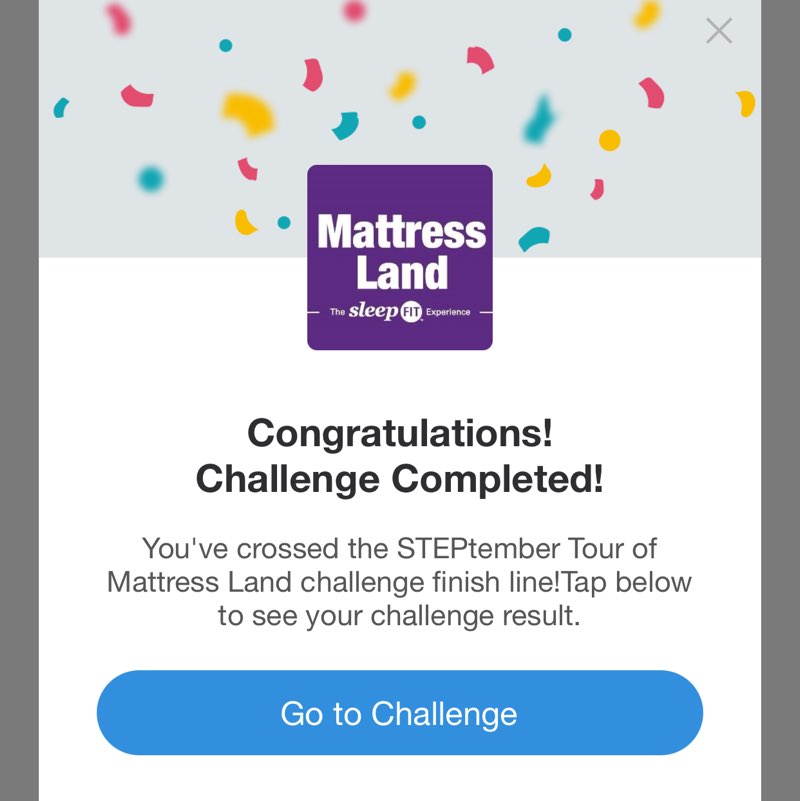Tap the Challenge Completed! heading text
The width and height of the screenshot is (800, 801).
[399, 479]
